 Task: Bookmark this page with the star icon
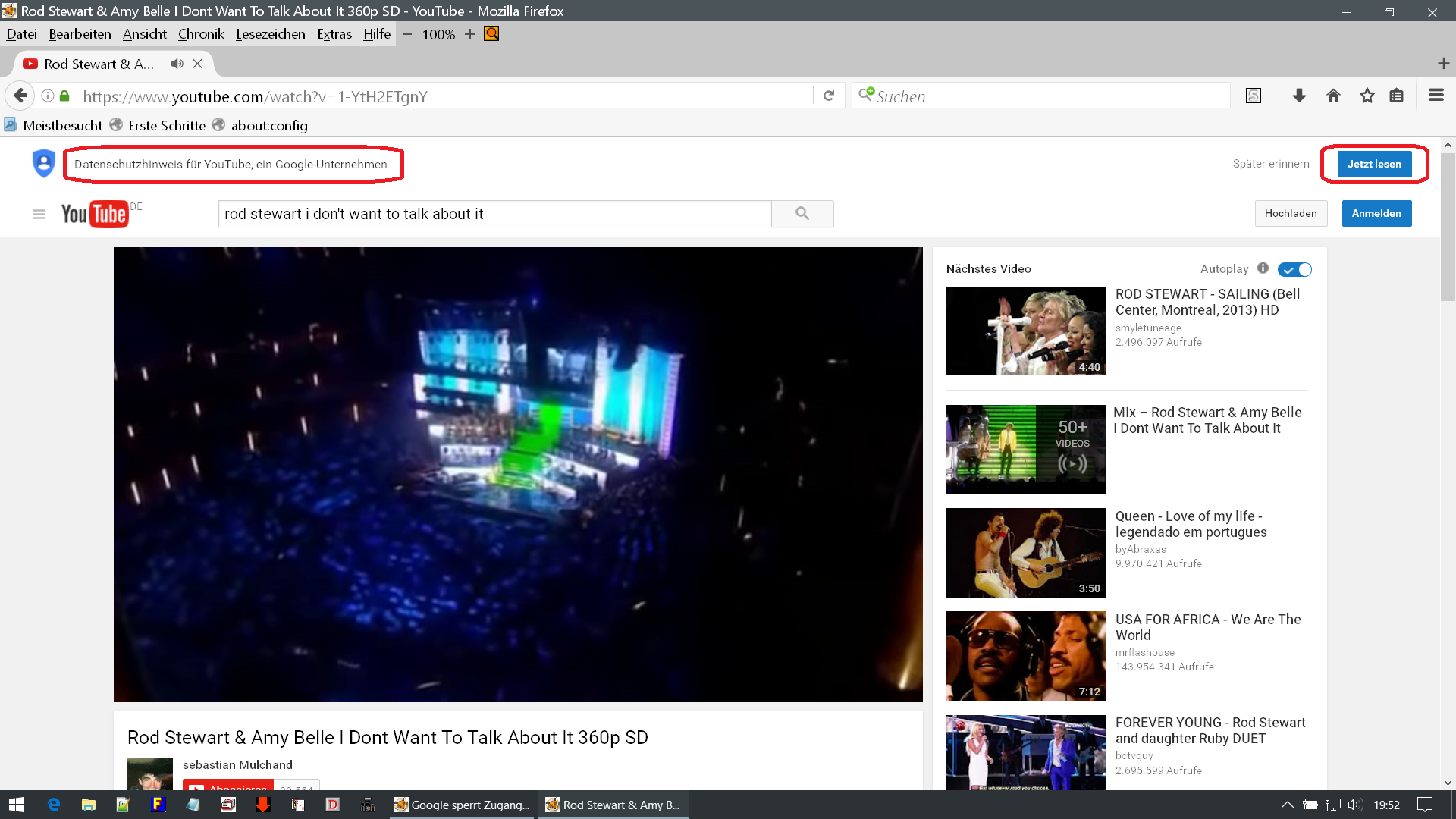1367,96
